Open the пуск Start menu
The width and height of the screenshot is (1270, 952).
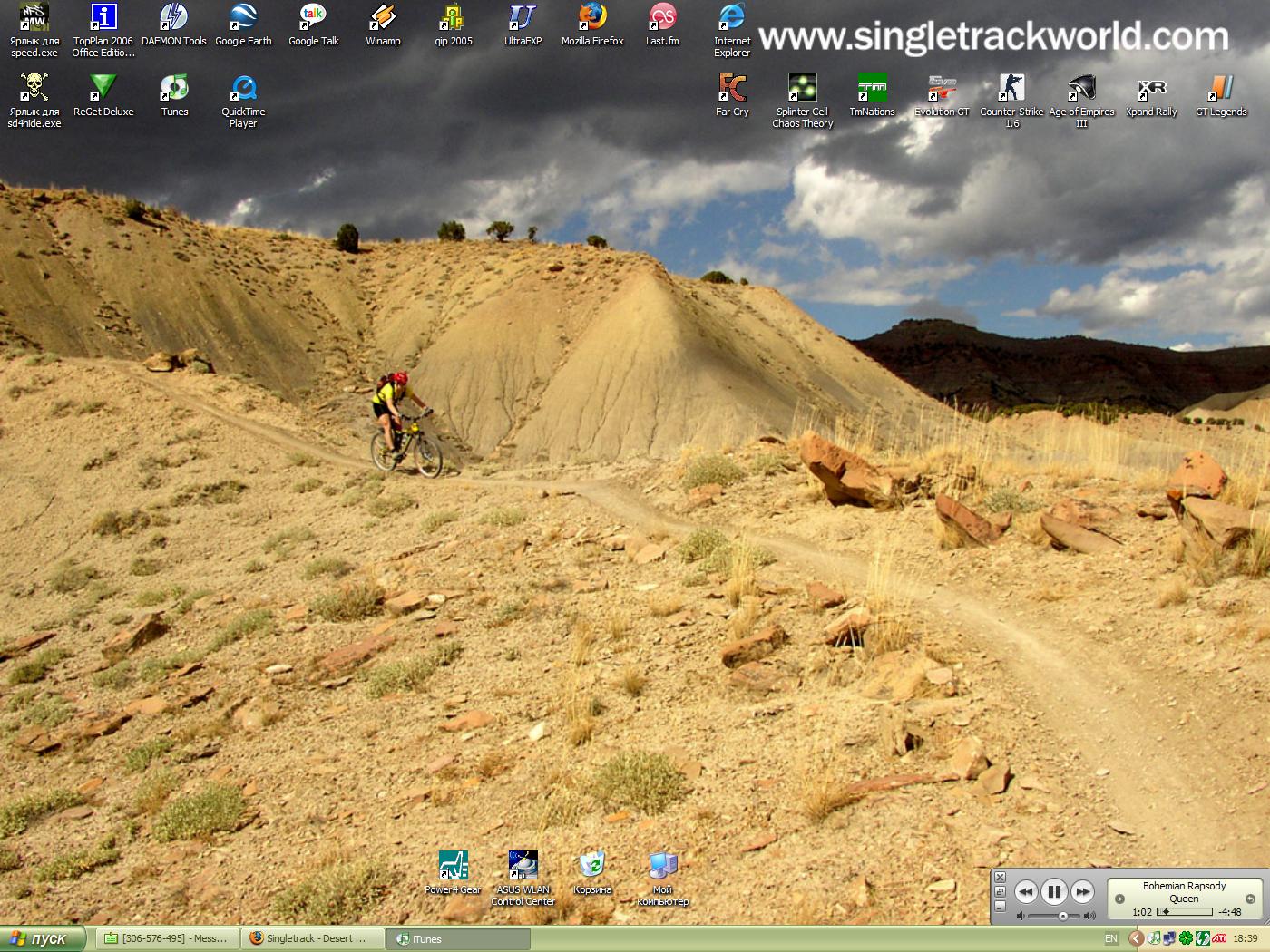pos(42,938)
